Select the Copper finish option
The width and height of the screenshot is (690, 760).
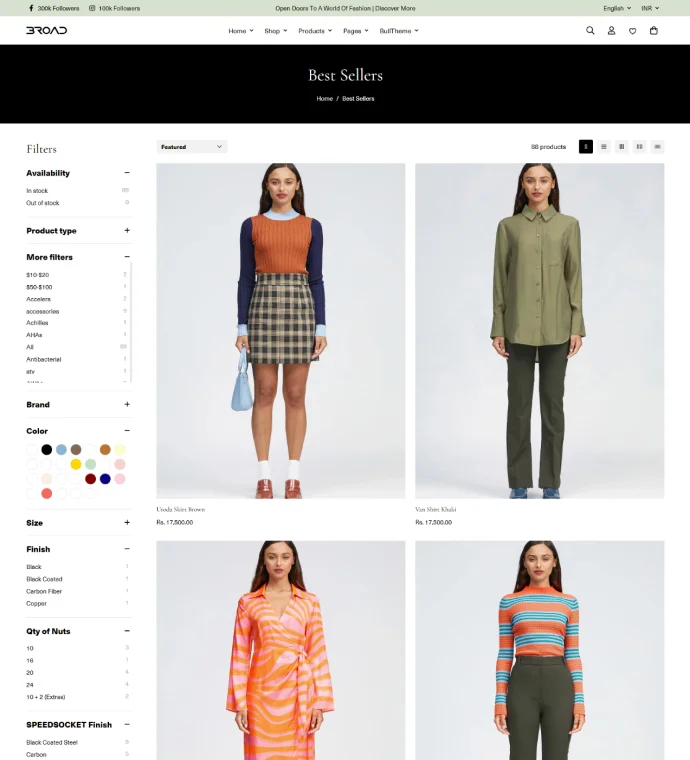point(36,603)
